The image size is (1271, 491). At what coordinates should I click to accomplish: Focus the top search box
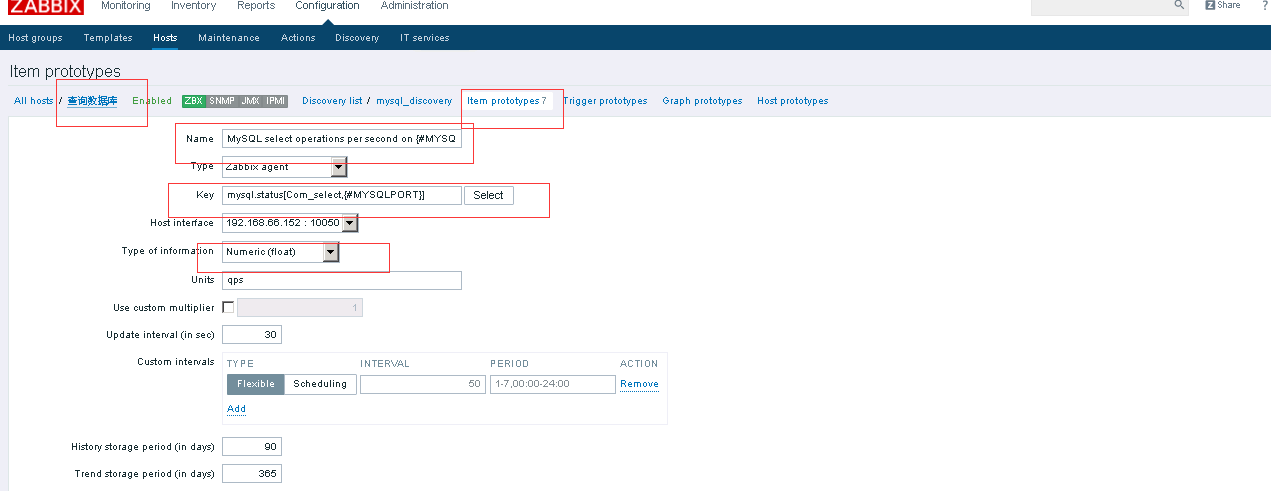(1101, 6)
